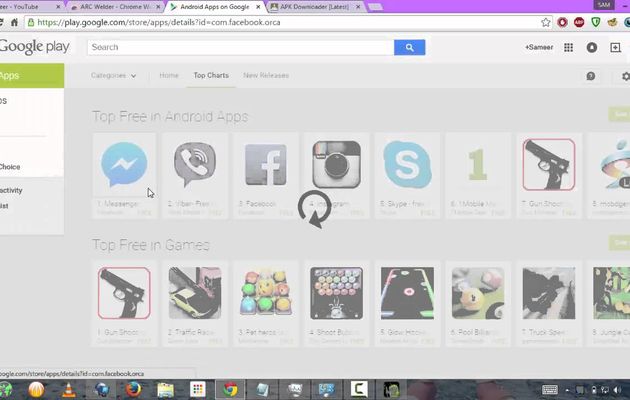The width and height of the screenshot is (630, 400).
Task: Open Camtasia icon on the taskbar
Action: pyautogui.click(x=359, y=389)
